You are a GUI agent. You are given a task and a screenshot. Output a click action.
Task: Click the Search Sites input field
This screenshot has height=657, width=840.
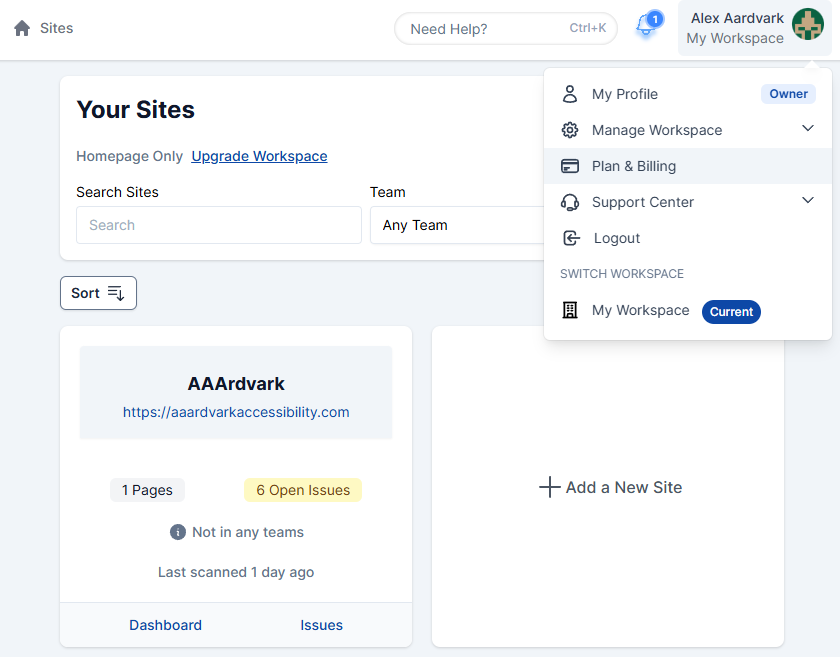tap(219, 225)
